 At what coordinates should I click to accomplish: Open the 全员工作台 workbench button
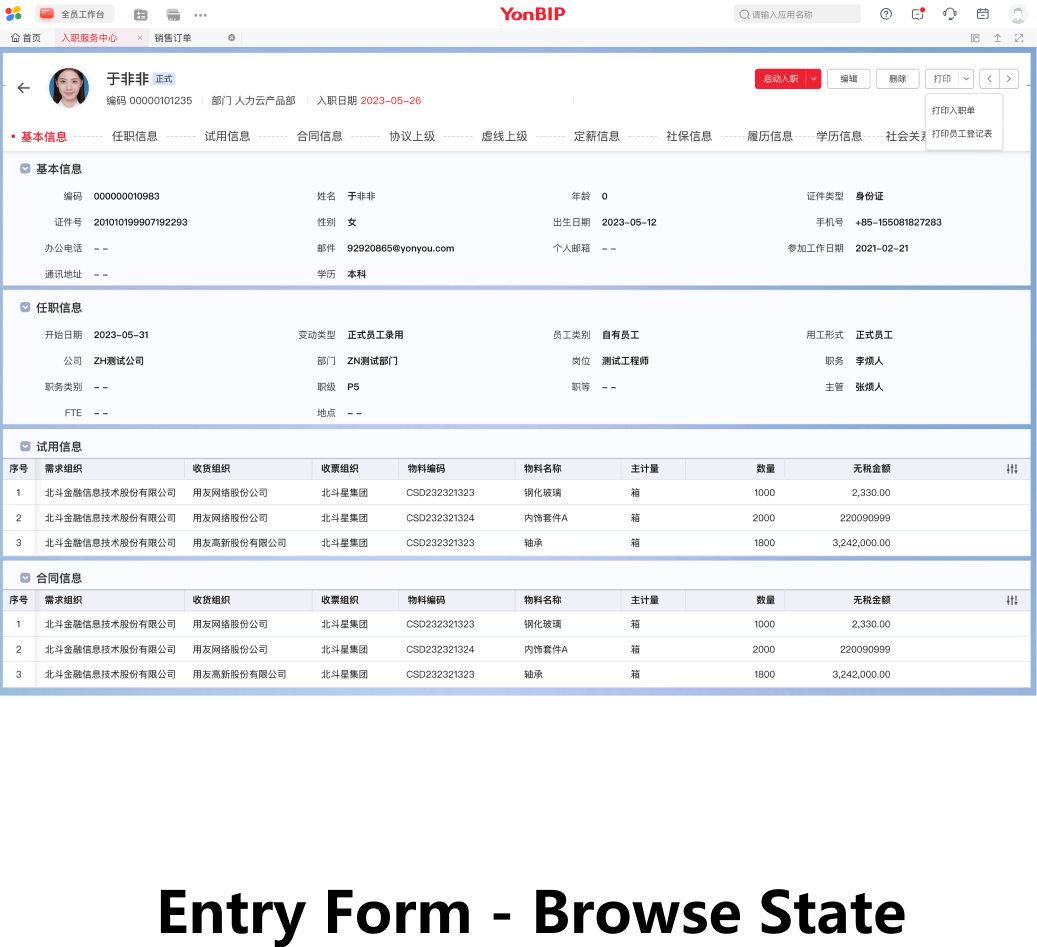[74, 14]
